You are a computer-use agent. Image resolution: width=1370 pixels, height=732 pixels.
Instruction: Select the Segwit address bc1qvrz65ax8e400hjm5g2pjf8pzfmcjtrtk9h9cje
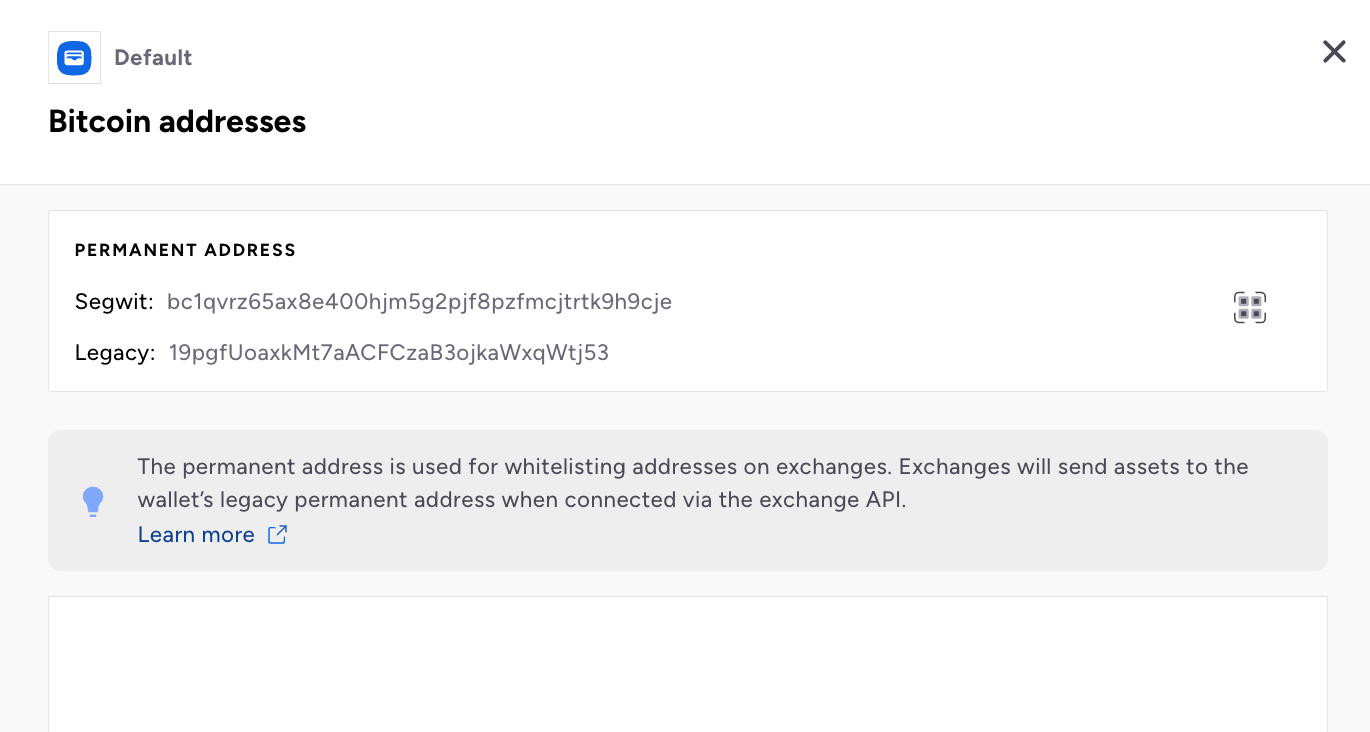click(419, 301)
